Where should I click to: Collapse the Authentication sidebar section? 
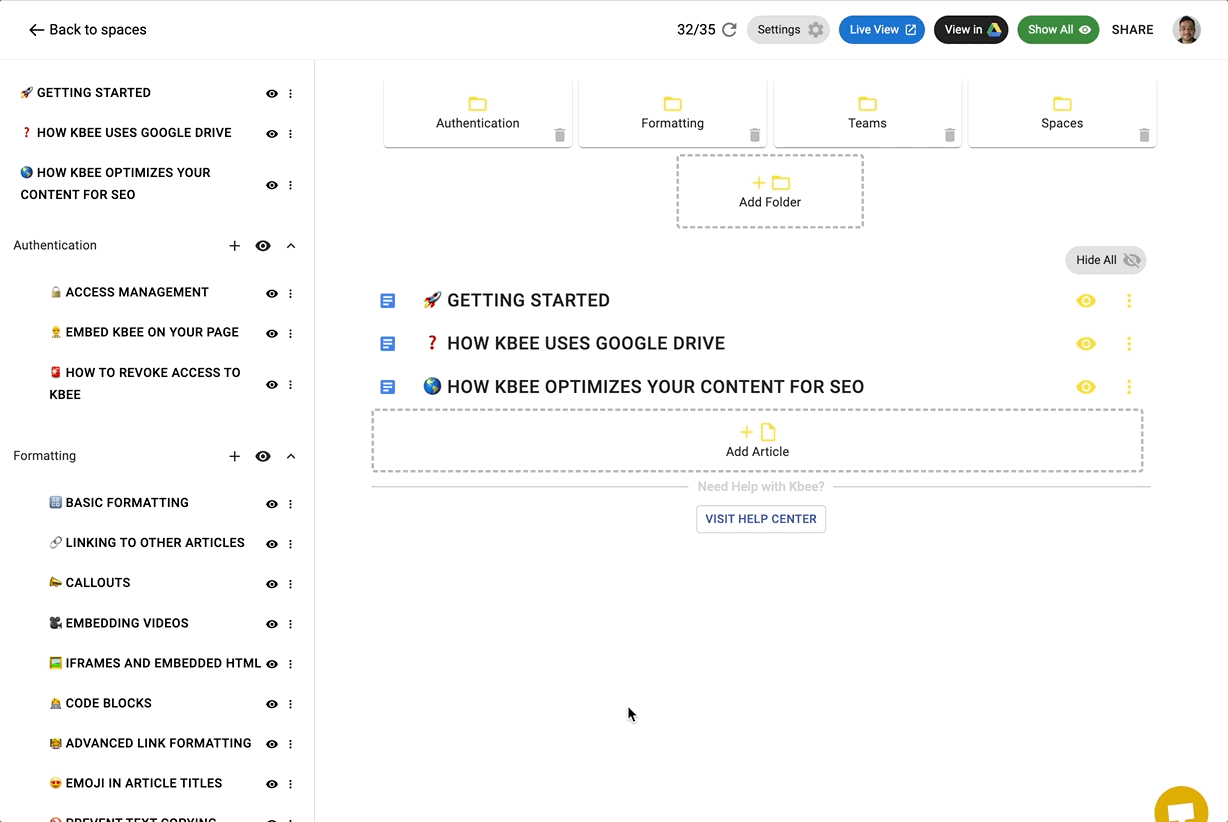point(291,246)
